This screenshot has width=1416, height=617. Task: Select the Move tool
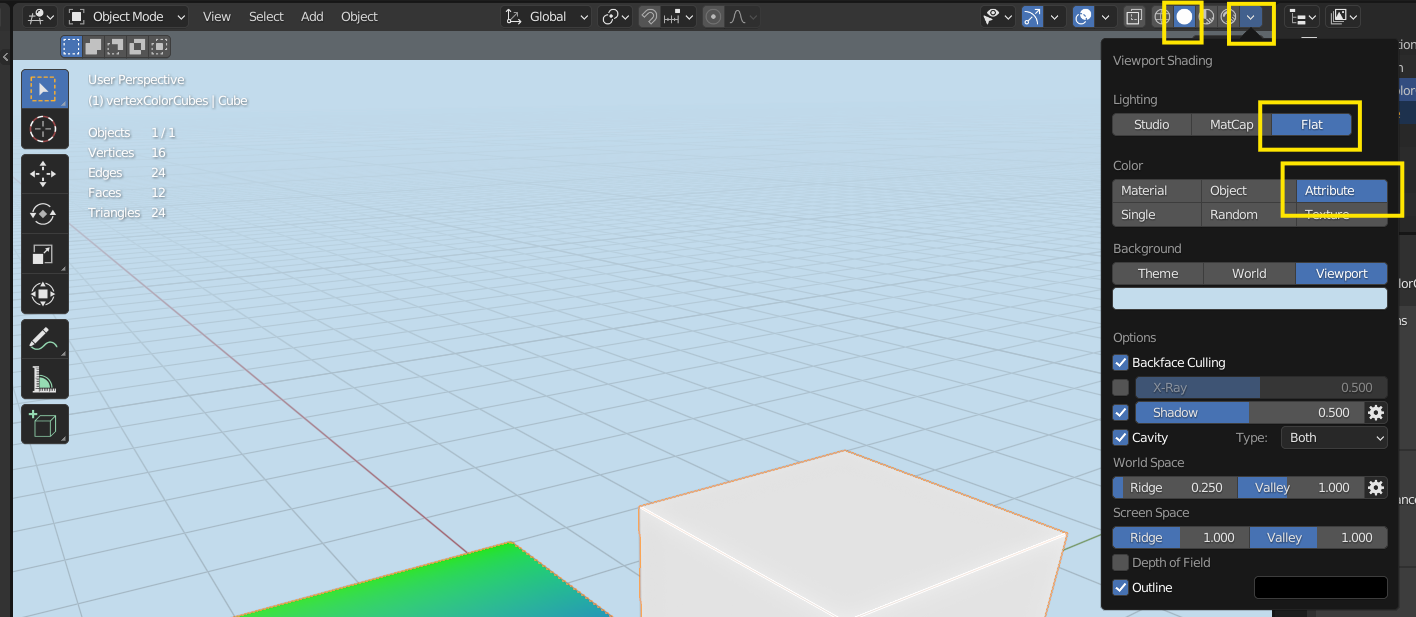[x=44, y=173]
